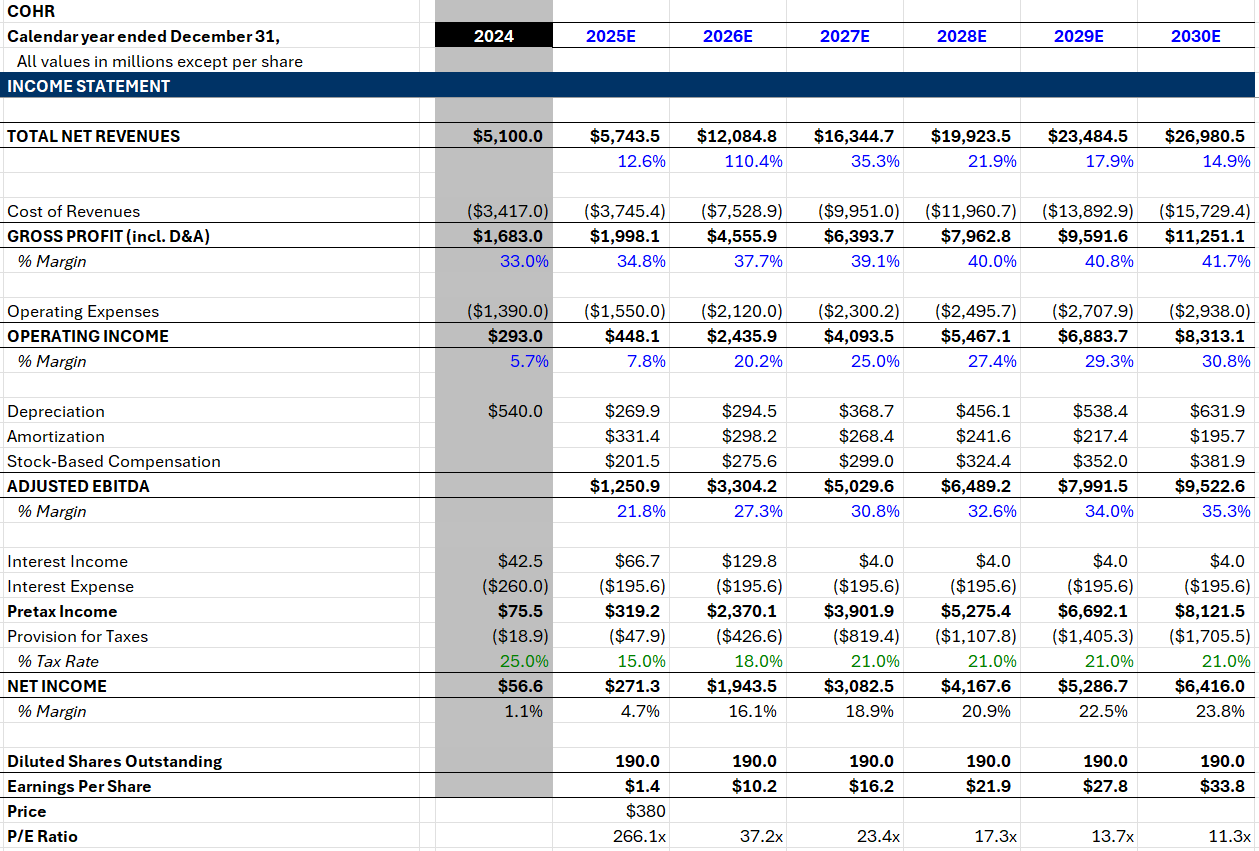Select the OPERATING INCOME label

pyautogui.click(x=88, y=336)
